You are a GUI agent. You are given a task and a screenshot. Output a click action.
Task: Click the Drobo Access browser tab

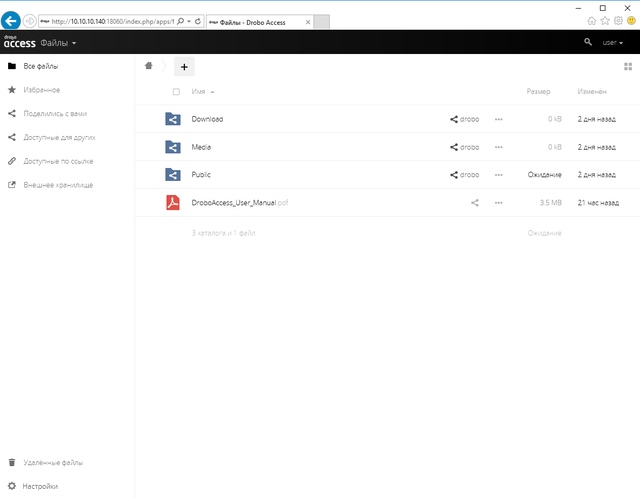[260, 20]
